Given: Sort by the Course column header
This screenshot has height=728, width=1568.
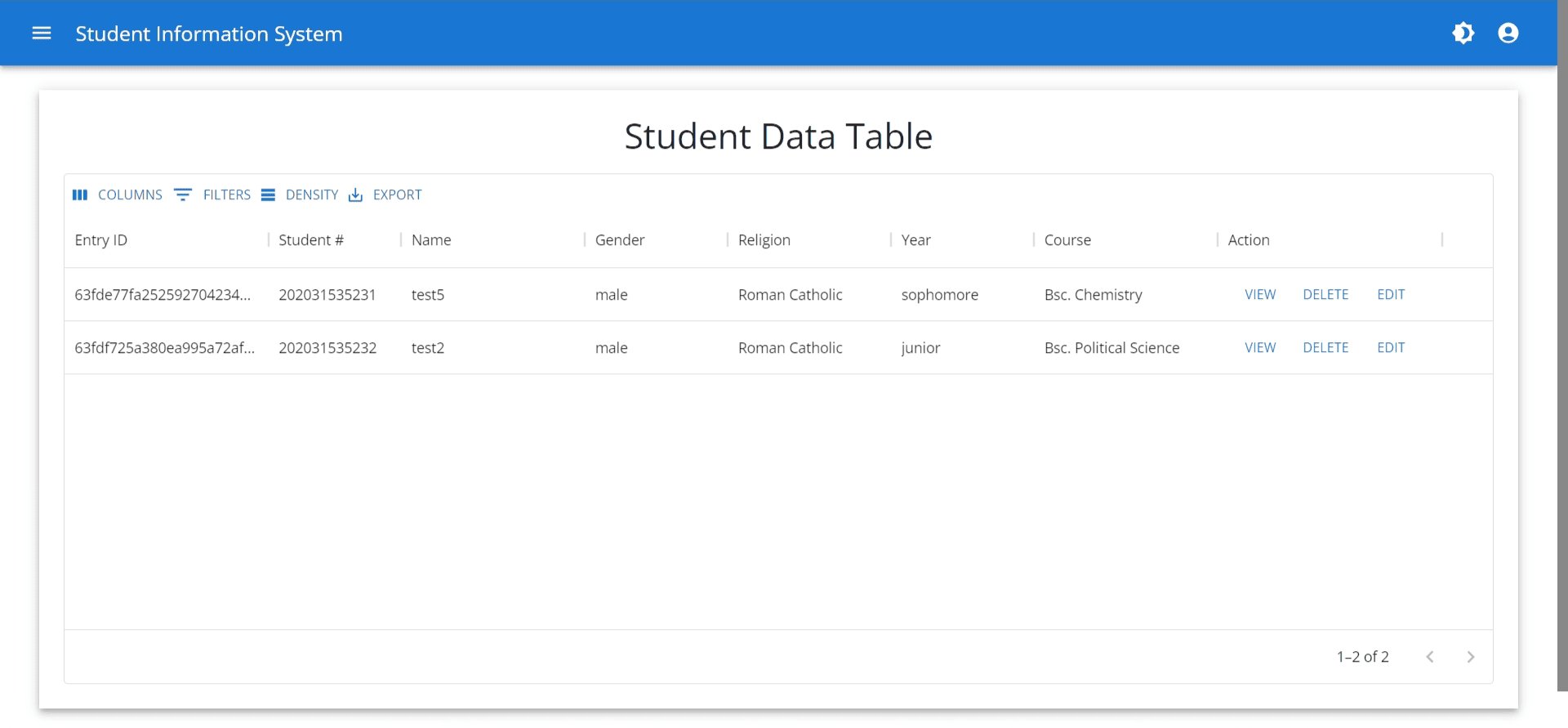Looking at the screenshot, I should [x=1067, y=240].
